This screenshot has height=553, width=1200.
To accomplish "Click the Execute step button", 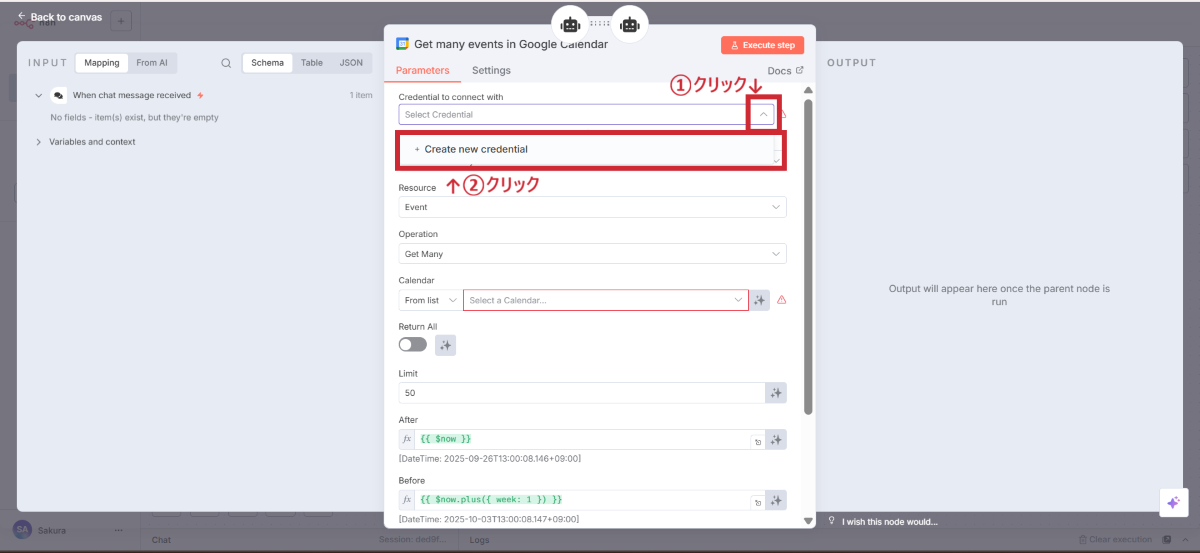I will click(762, 45).
